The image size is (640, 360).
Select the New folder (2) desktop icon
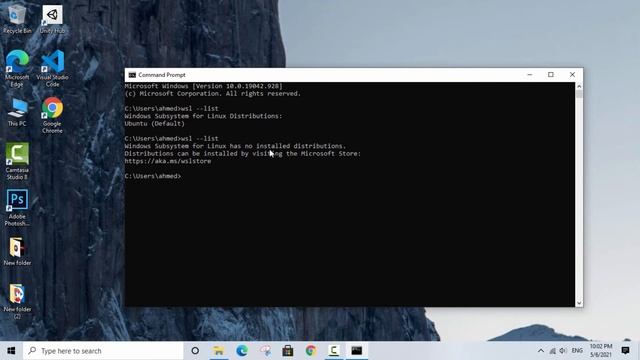(x=17, y=301)
